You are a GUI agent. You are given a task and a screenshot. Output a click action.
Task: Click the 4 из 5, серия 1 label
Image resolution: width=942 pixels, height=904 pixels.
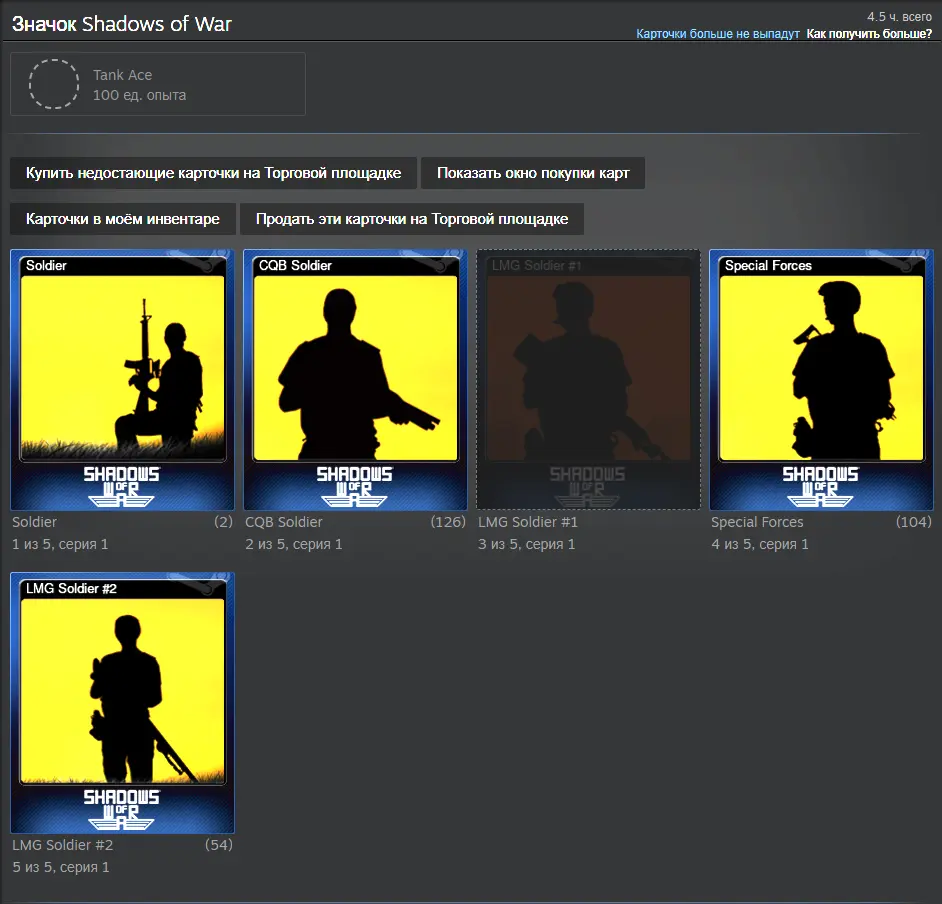760,544
